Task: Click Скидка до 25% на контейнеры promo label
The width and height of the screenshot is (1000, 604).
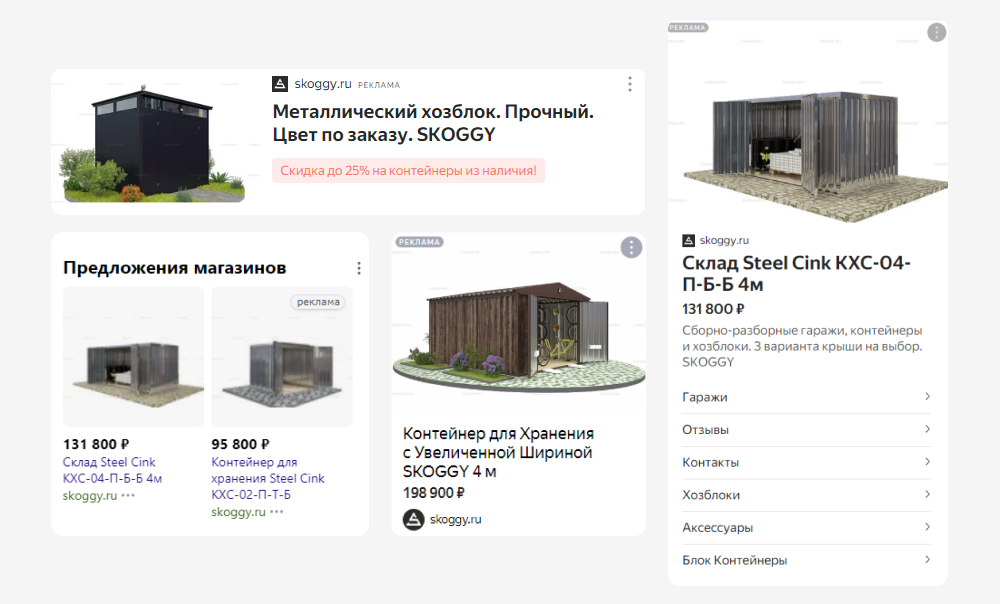Action: (408, 170)
